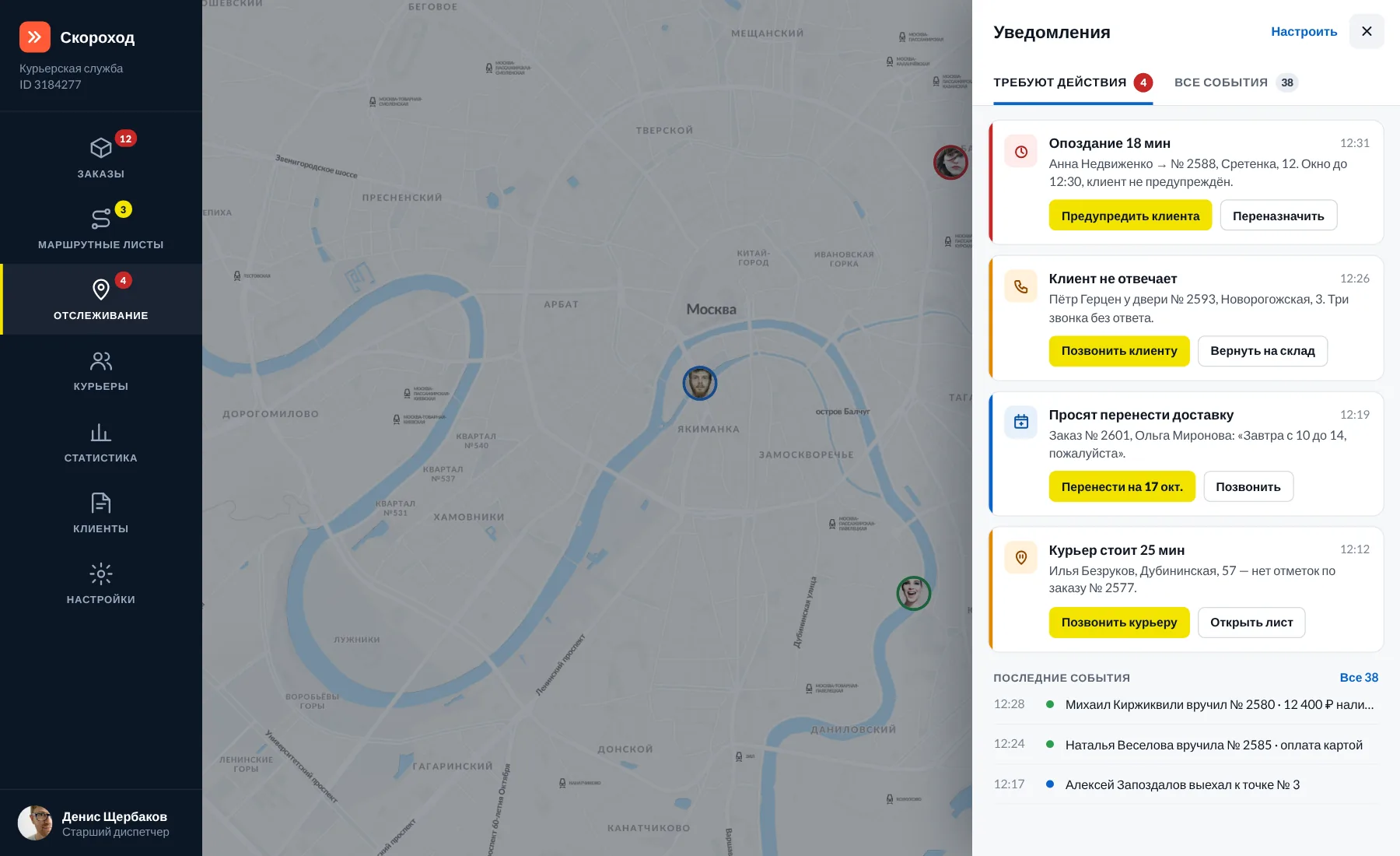Click phone icon on Клиент не отвечает card
The image size is (1400, 856).
[x=1021, y=287]
